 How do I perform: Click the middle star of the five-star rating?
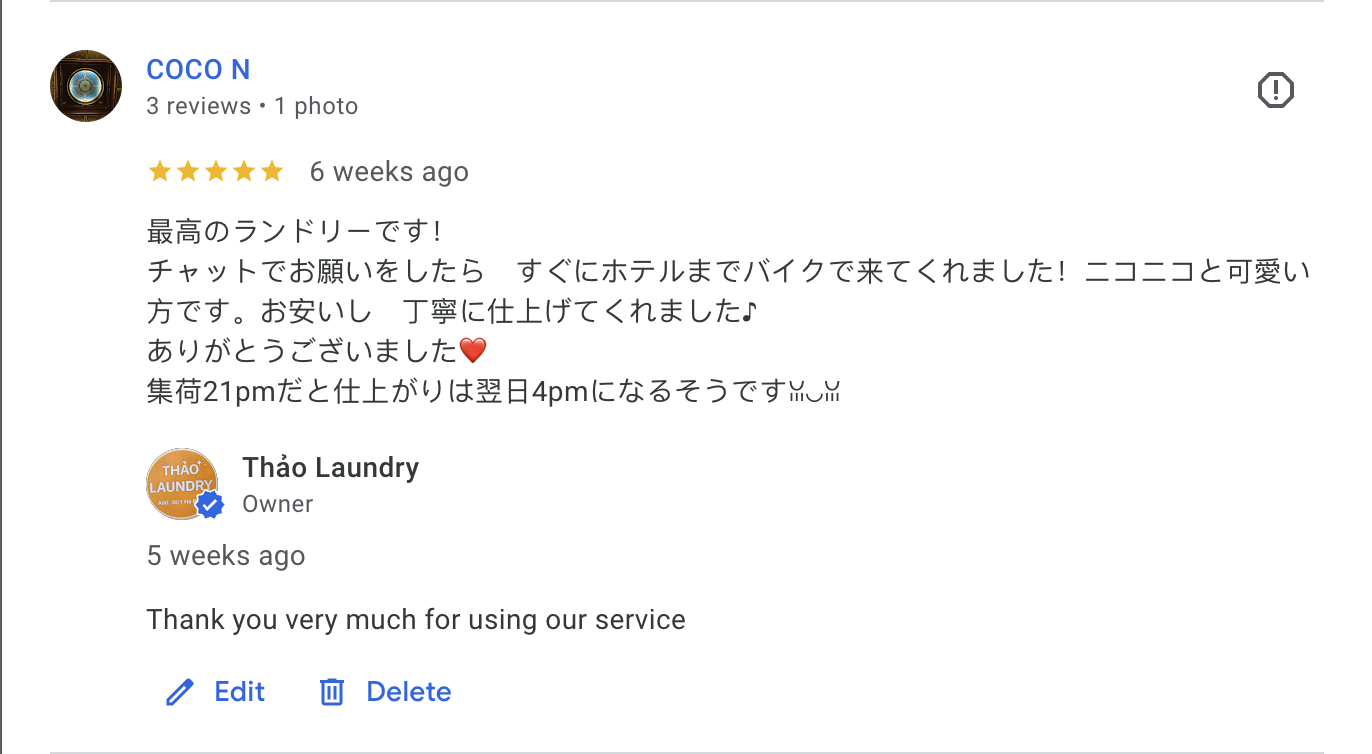(217, 171)
